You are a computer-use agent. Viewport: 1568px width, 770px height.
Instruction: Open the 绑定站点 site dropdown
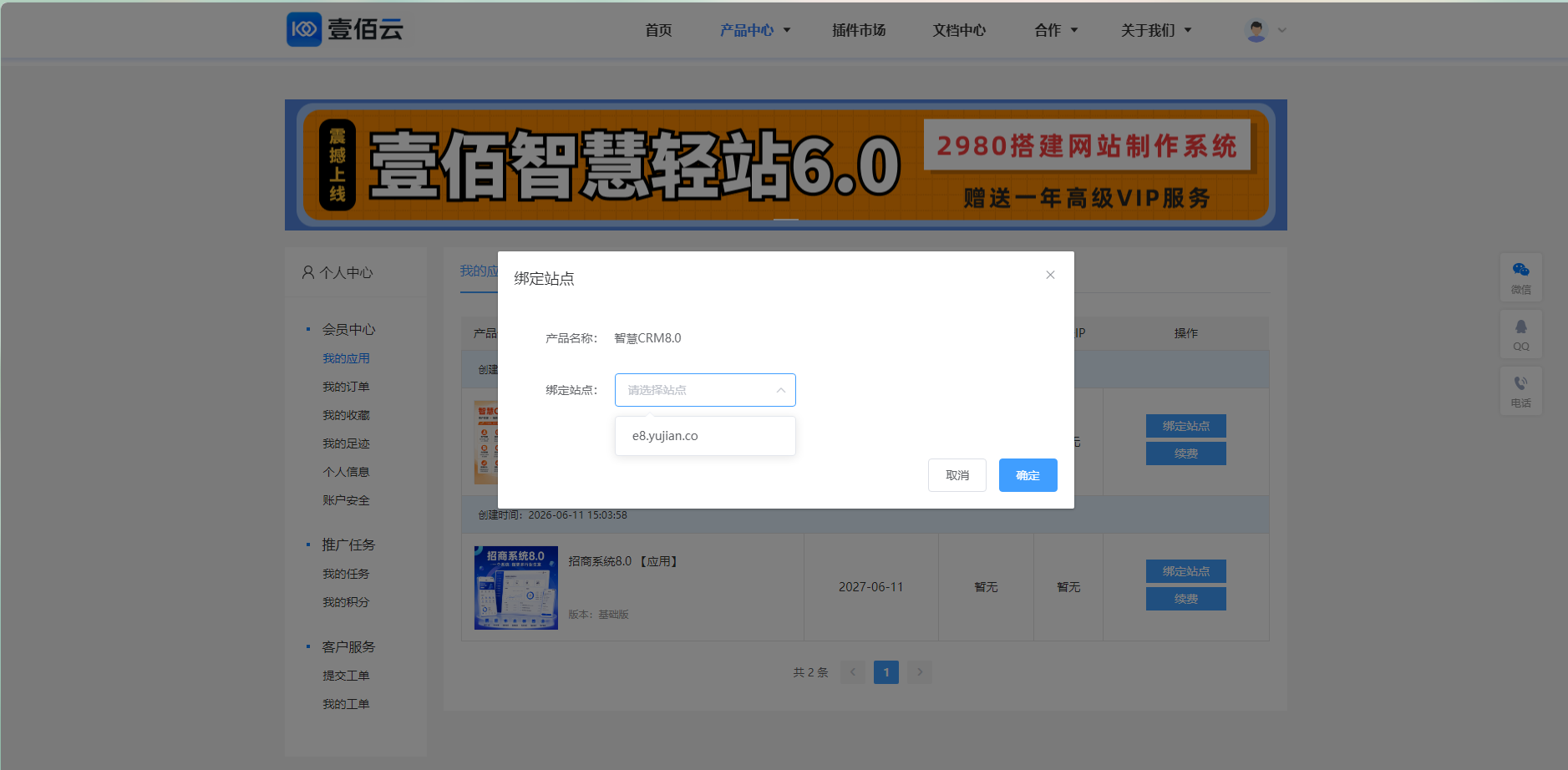pos(705,390)
